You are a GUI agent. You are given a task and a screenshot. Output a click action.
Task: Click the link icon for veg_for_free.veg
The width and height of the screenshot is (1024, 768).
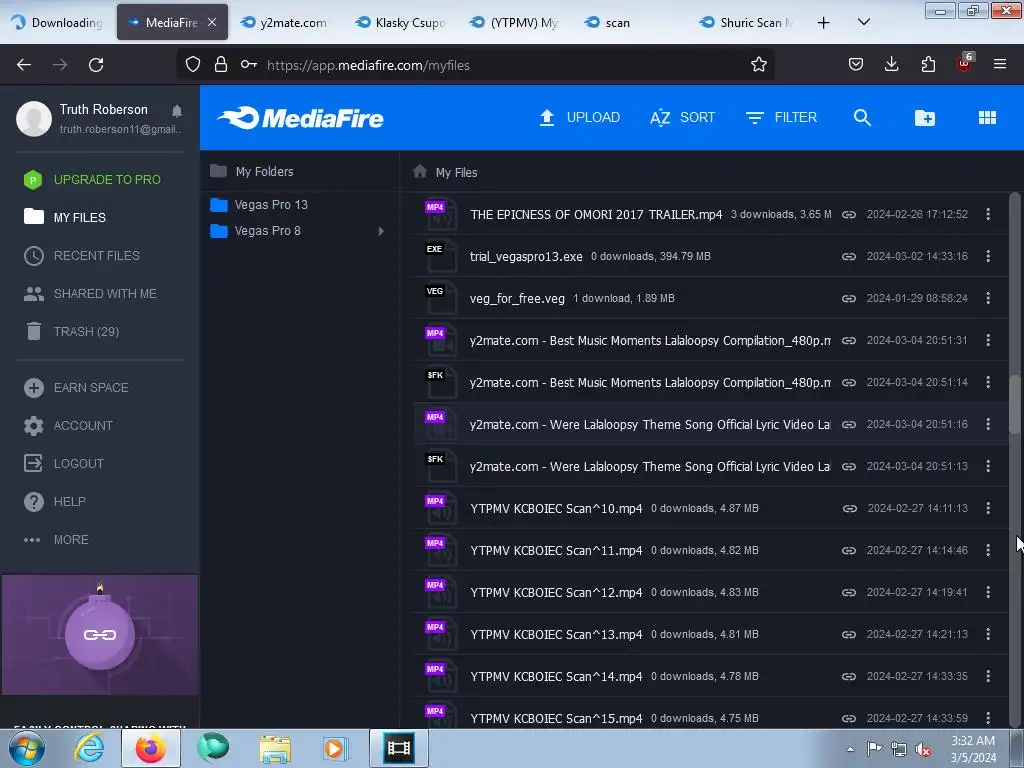pos(848,298)
